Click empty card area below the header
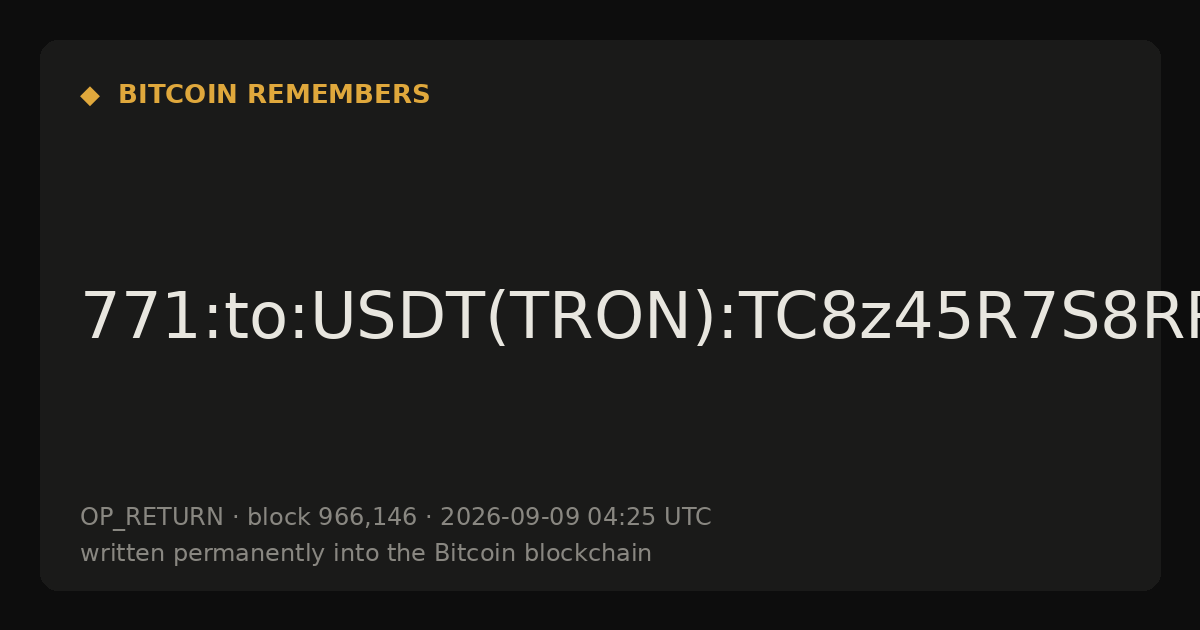Viewport: 1200px width, 630px height. (600, 190)
